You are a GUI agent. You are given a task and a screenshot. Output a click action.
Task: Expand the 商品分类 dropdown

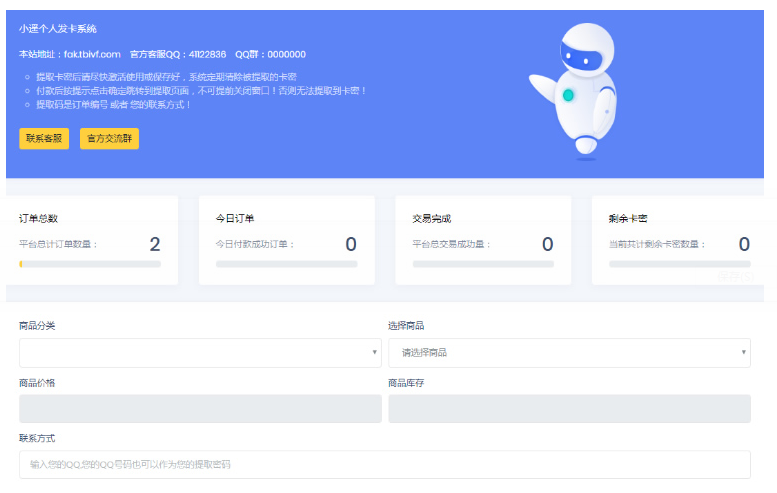(x=200, y=352)
